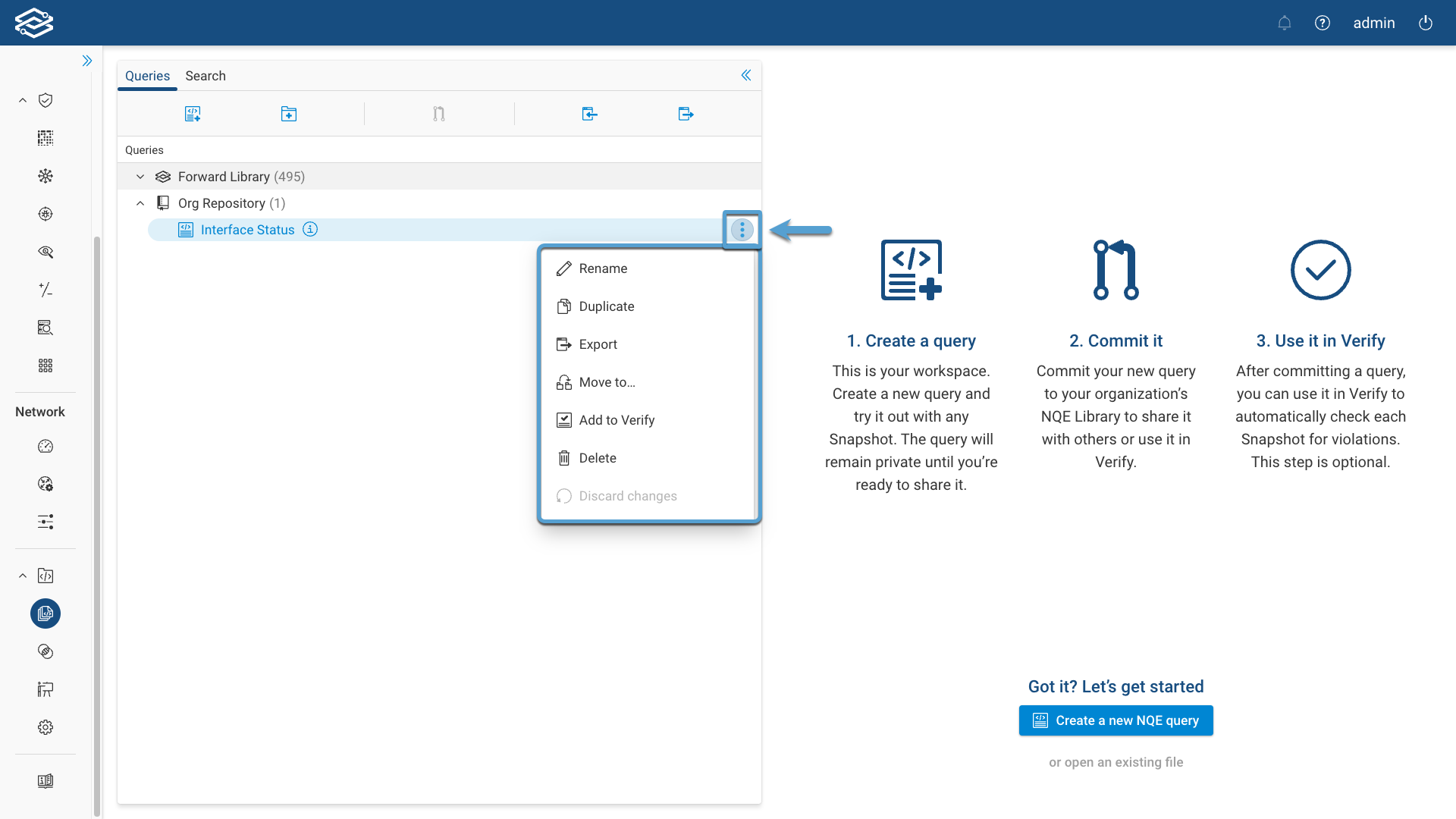Expand the Org Repository tree node

click(140, 203)
